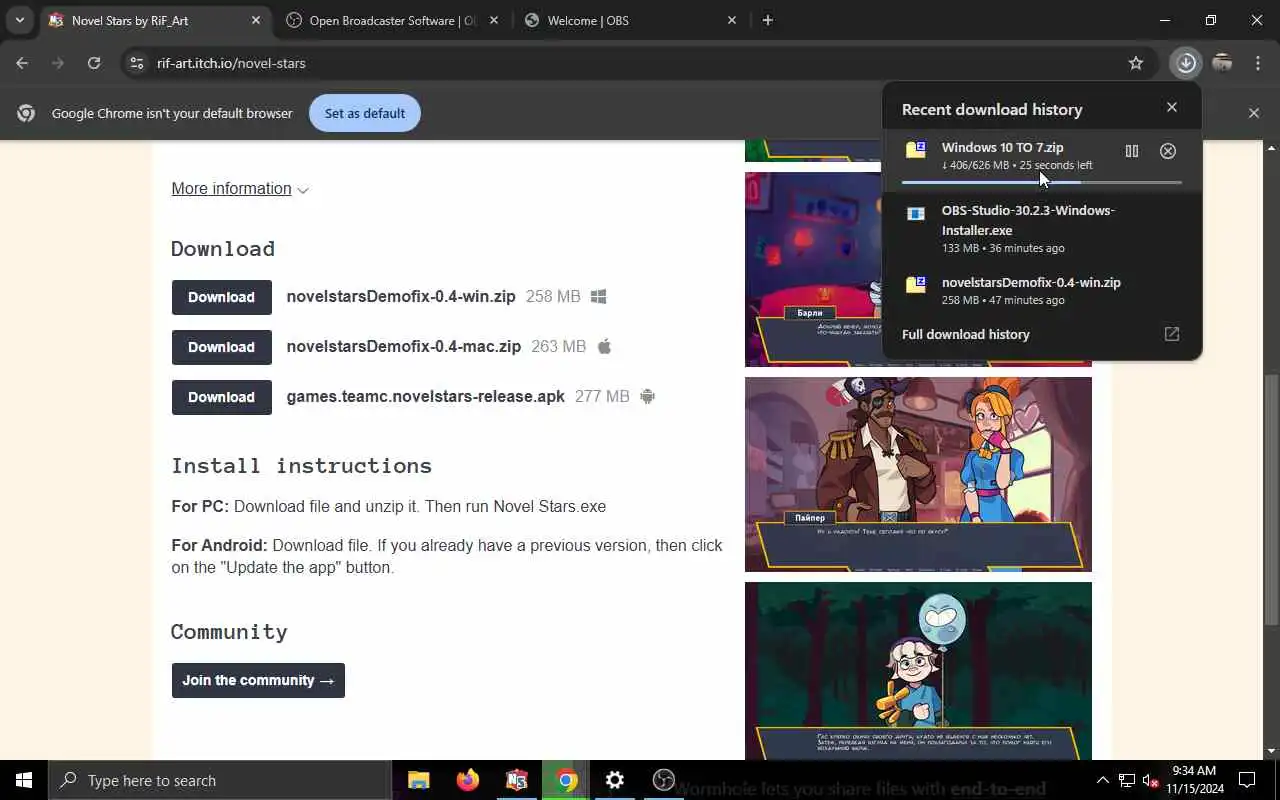Bookmark this page with the star icon
Viewport: 1280px width, 800px height.
click(x=1136, y=63)
